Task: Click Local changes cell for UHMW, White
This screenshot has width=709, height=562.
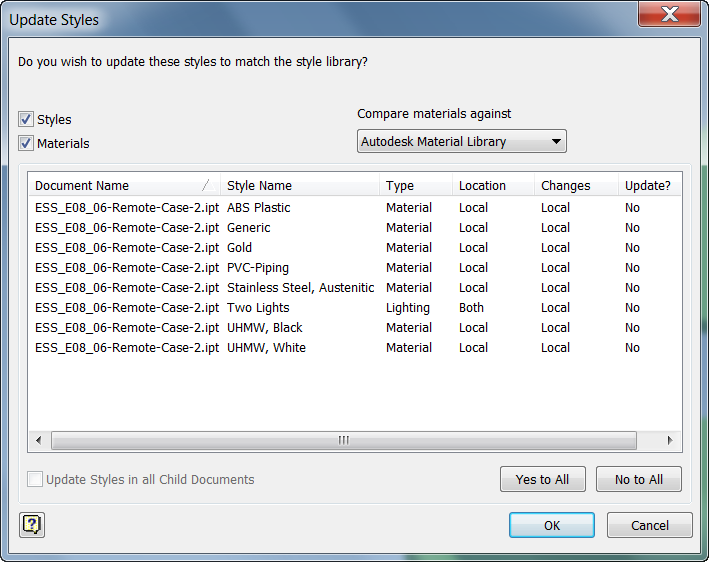Action: click(x=555, y=347)
